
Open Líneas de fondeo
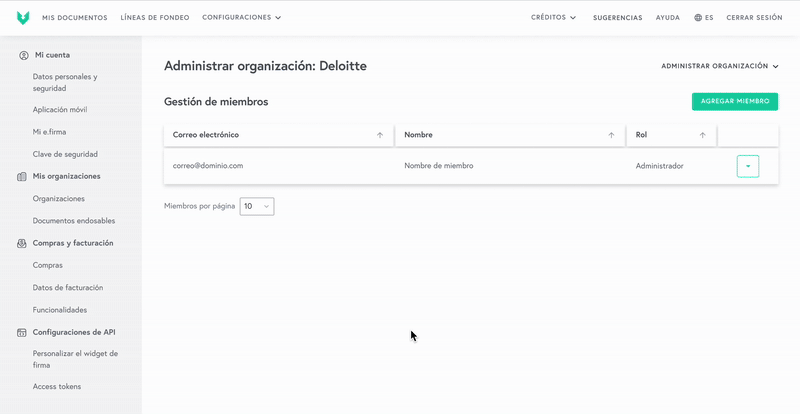[155, 17]
